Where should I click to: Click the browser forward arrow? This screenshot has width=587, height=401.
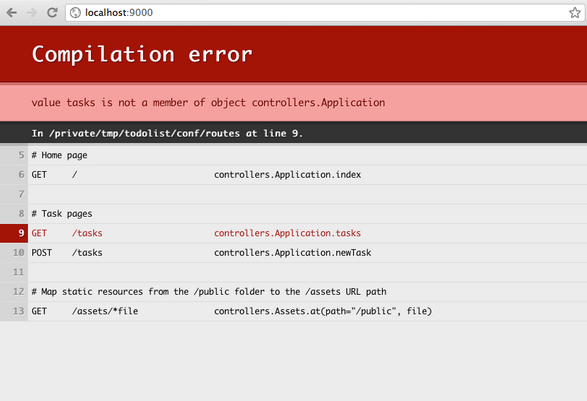tap(32, 13)
